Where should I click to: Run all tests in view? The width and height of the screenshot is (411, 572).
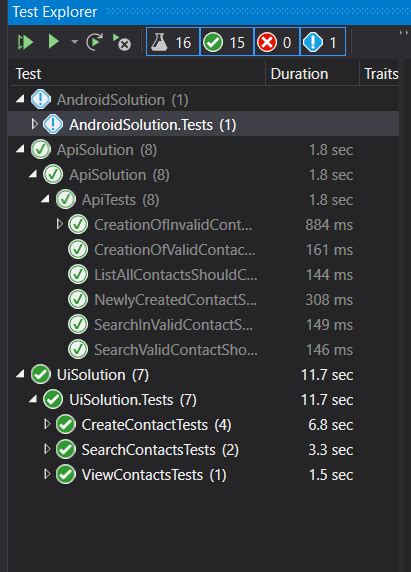(x=25, y=42)
